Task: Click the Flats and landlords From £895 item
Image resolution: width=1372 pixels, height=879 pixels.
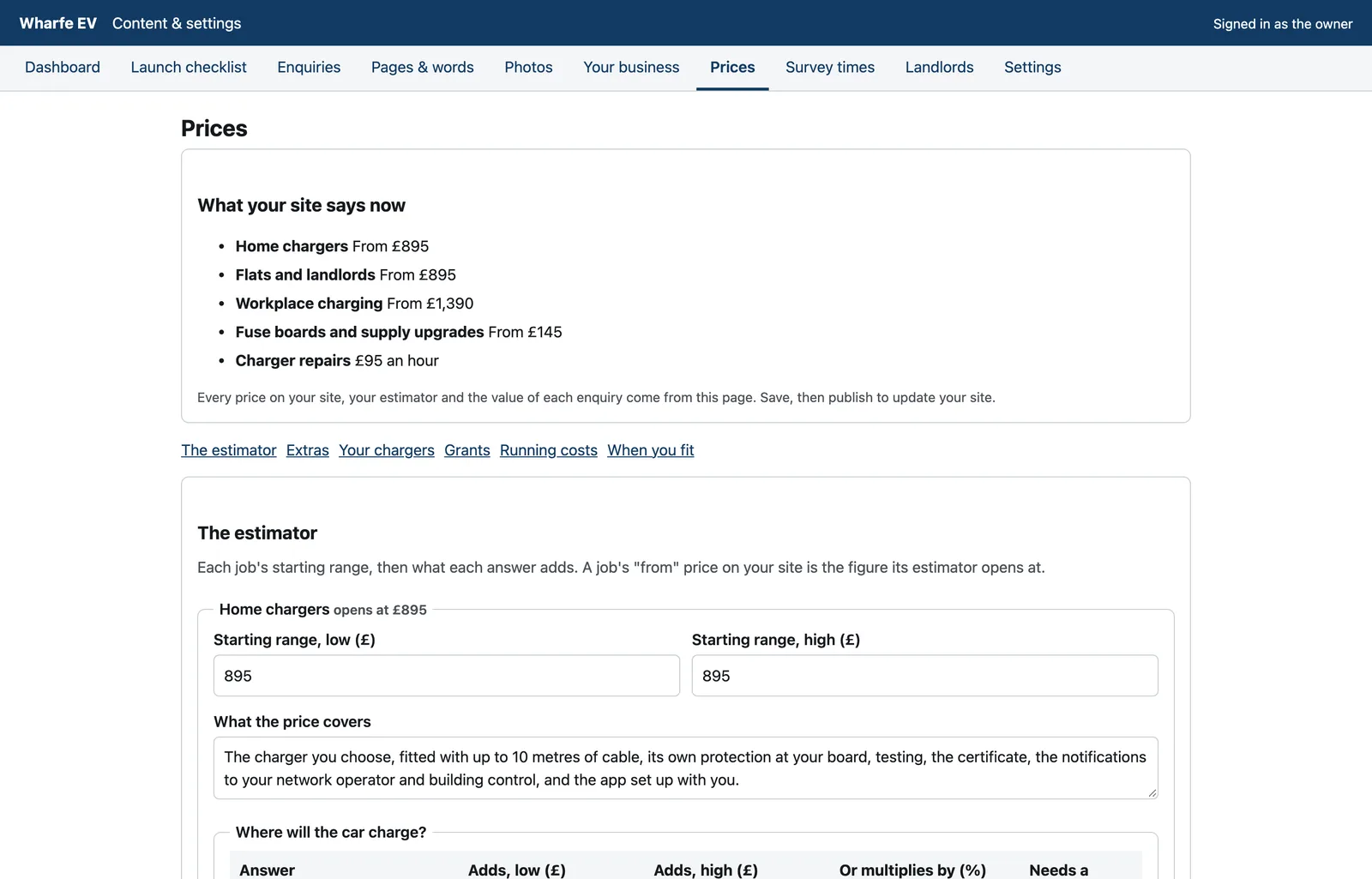Action: tap(346, 274)
